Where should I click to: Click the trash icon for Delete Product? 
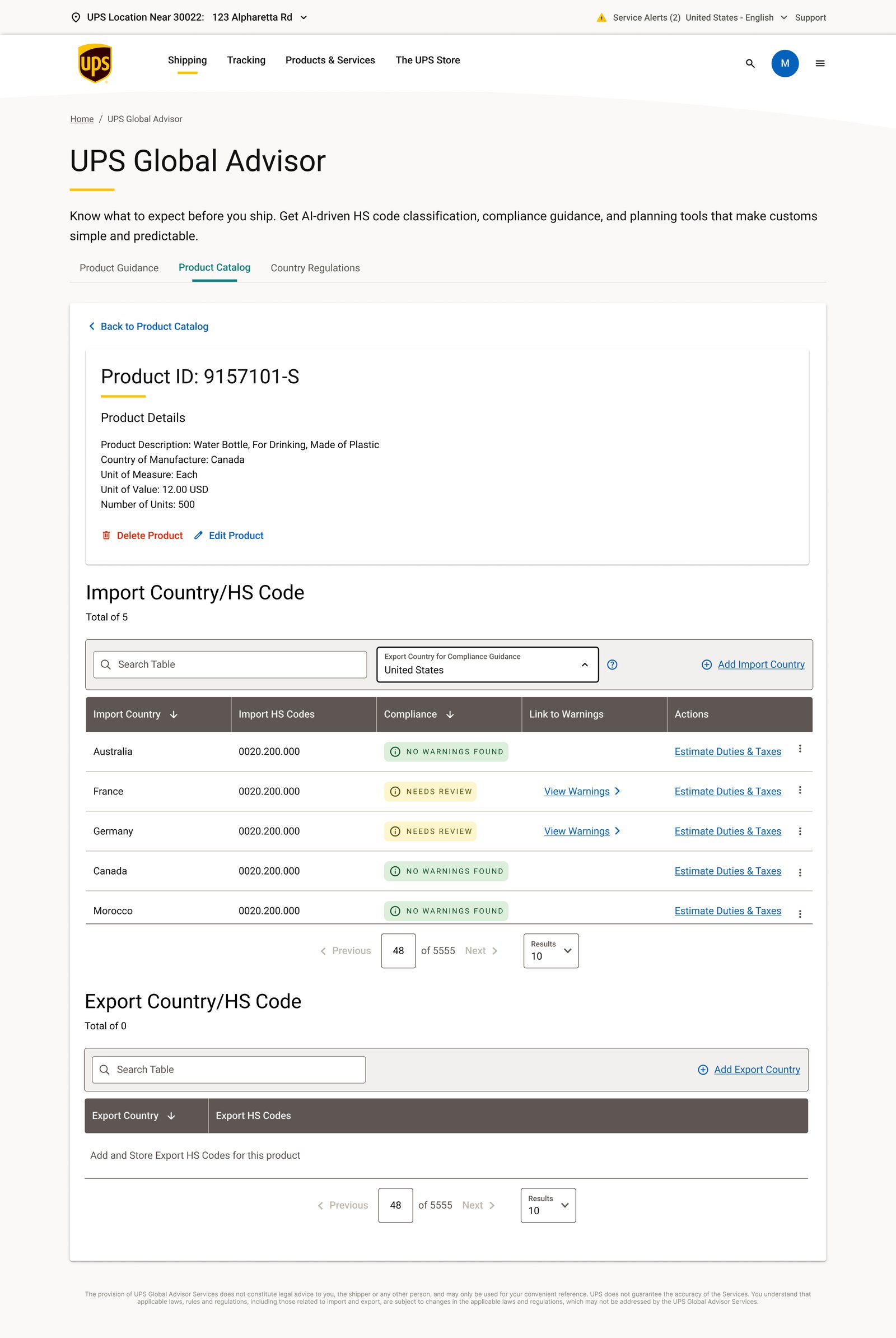[106, 535]
